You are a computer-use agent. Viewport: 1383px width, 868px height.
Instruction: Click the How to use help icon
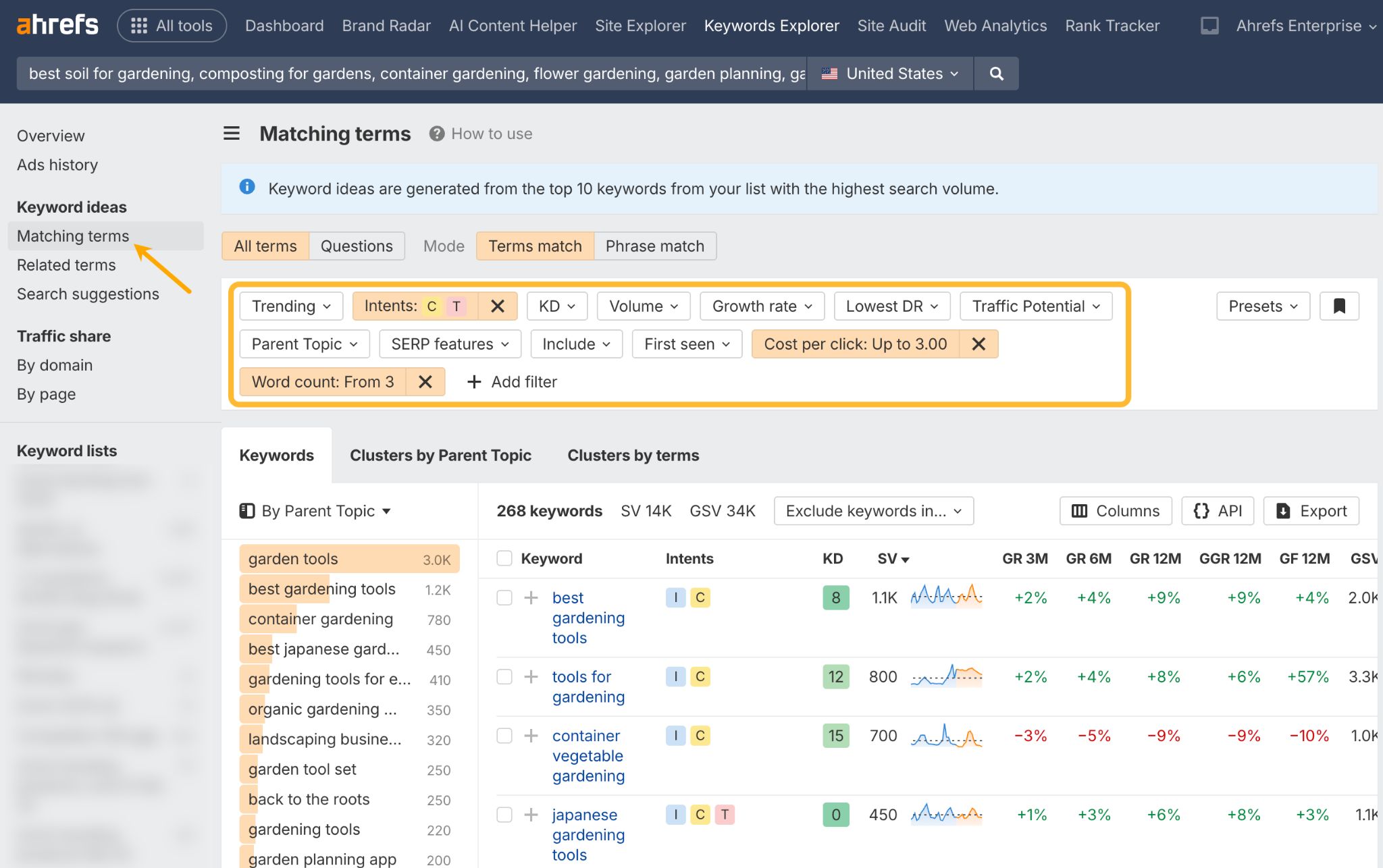[436, 133]
